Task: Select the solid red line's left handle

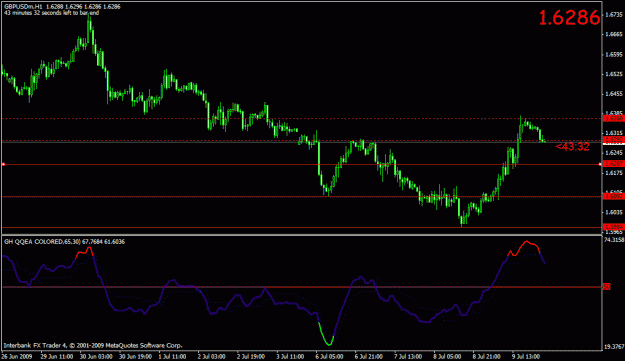Action: tap(3, 164)
